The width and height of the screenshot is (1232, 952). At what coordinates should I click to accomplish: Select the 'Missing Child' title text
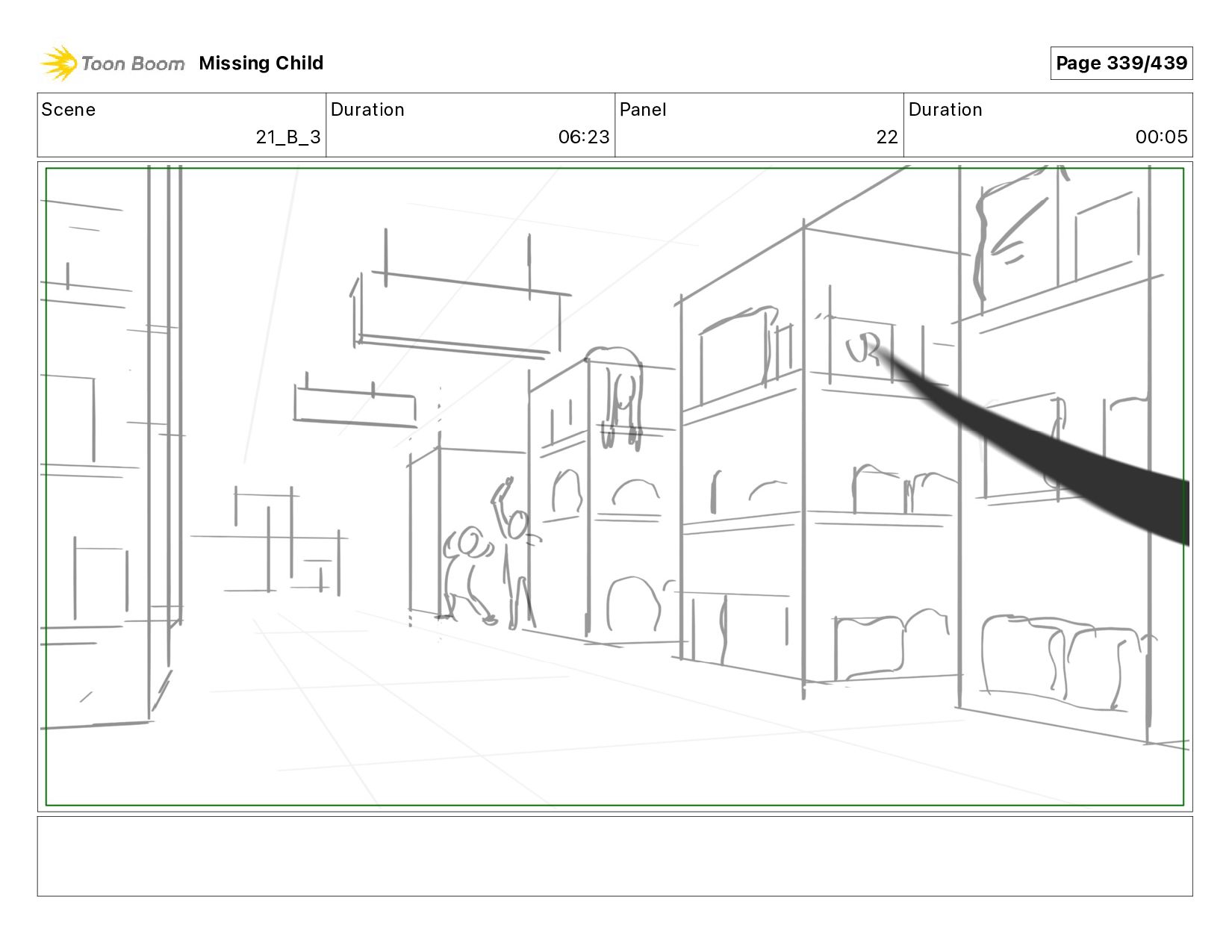click(261, 63)
